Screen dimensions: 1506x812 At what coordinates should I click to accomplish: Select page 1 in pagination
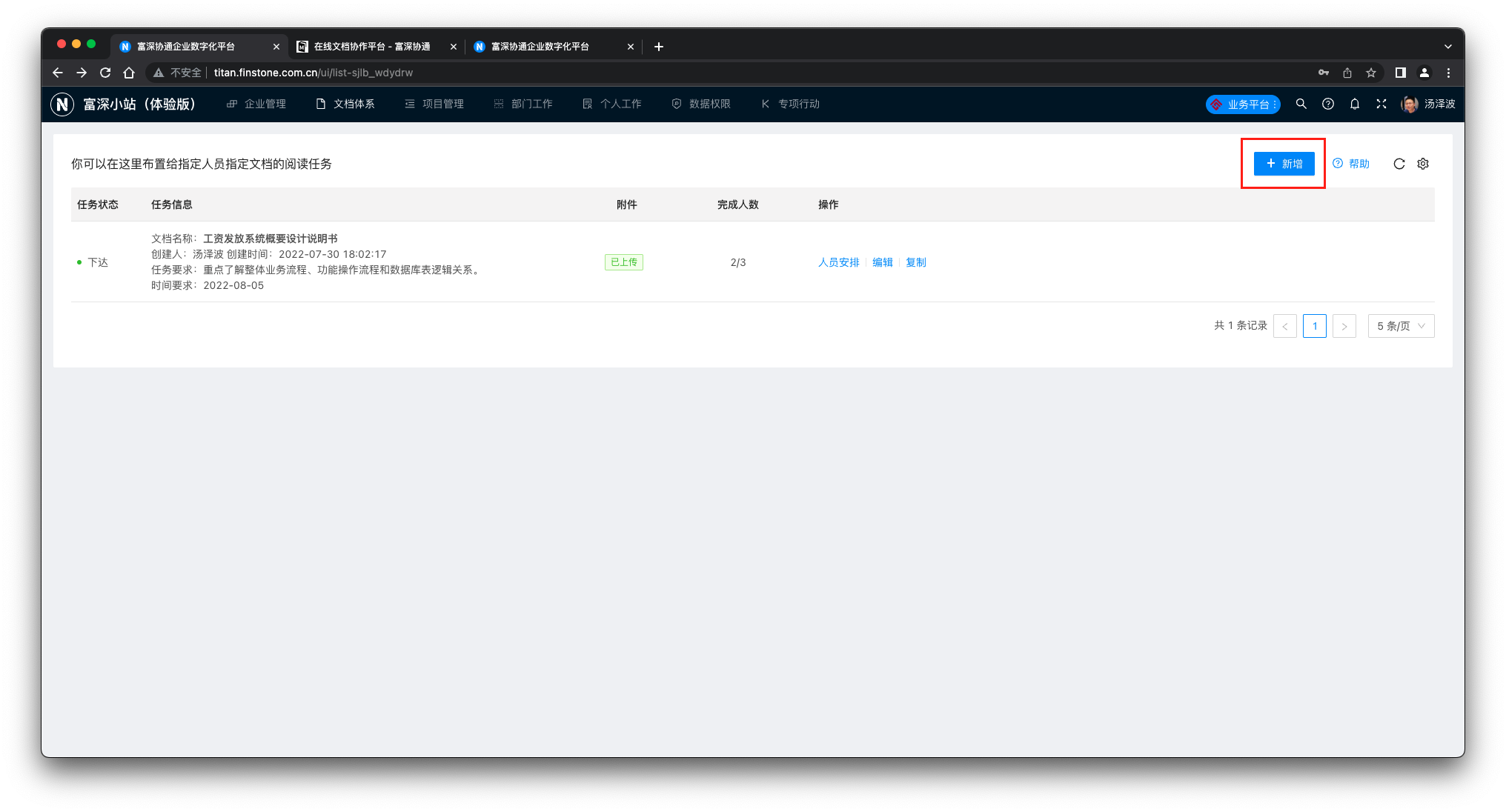pos(1315,326)
